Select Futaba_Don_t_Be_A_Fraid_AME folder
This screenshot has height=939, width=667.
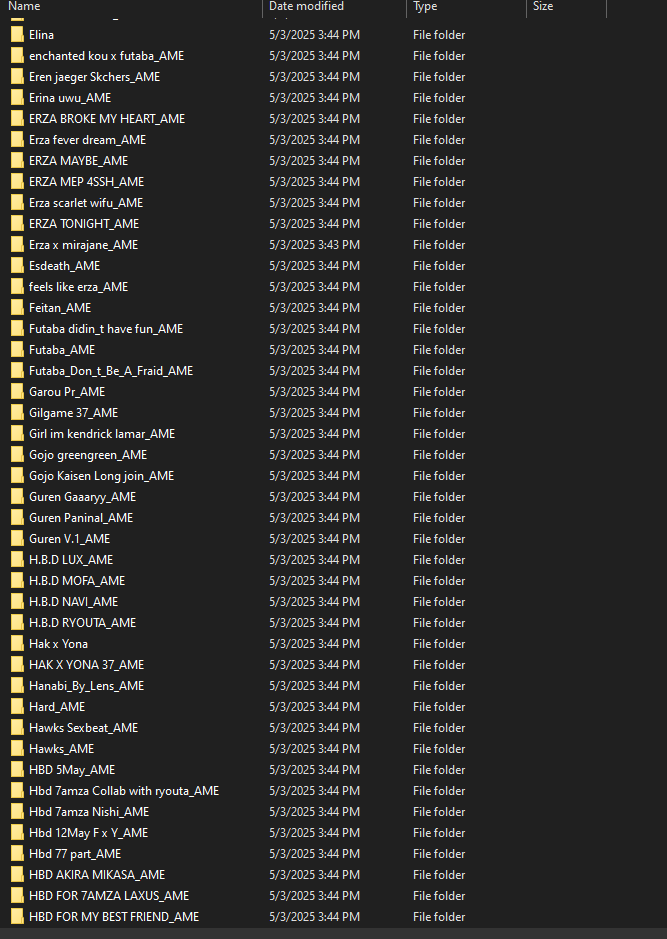(x=111, y=371)
